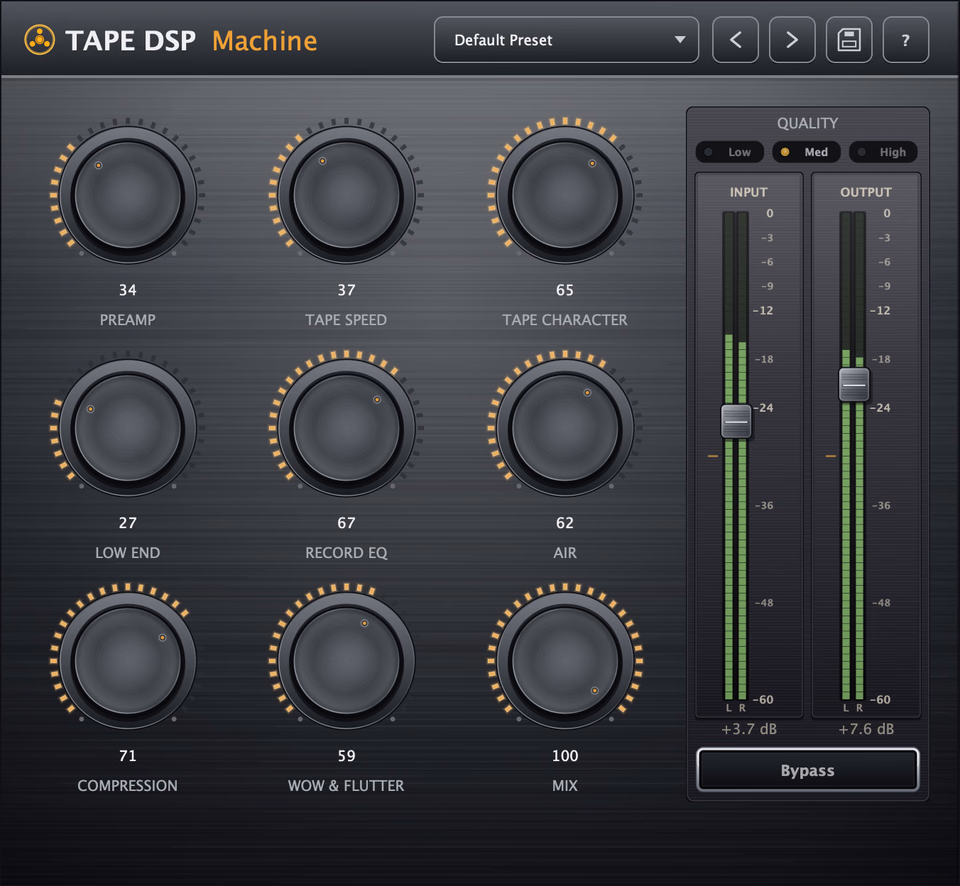Save preset with the floppy disk icon
The width and height of the screenshot is (960, 886).
849,40
